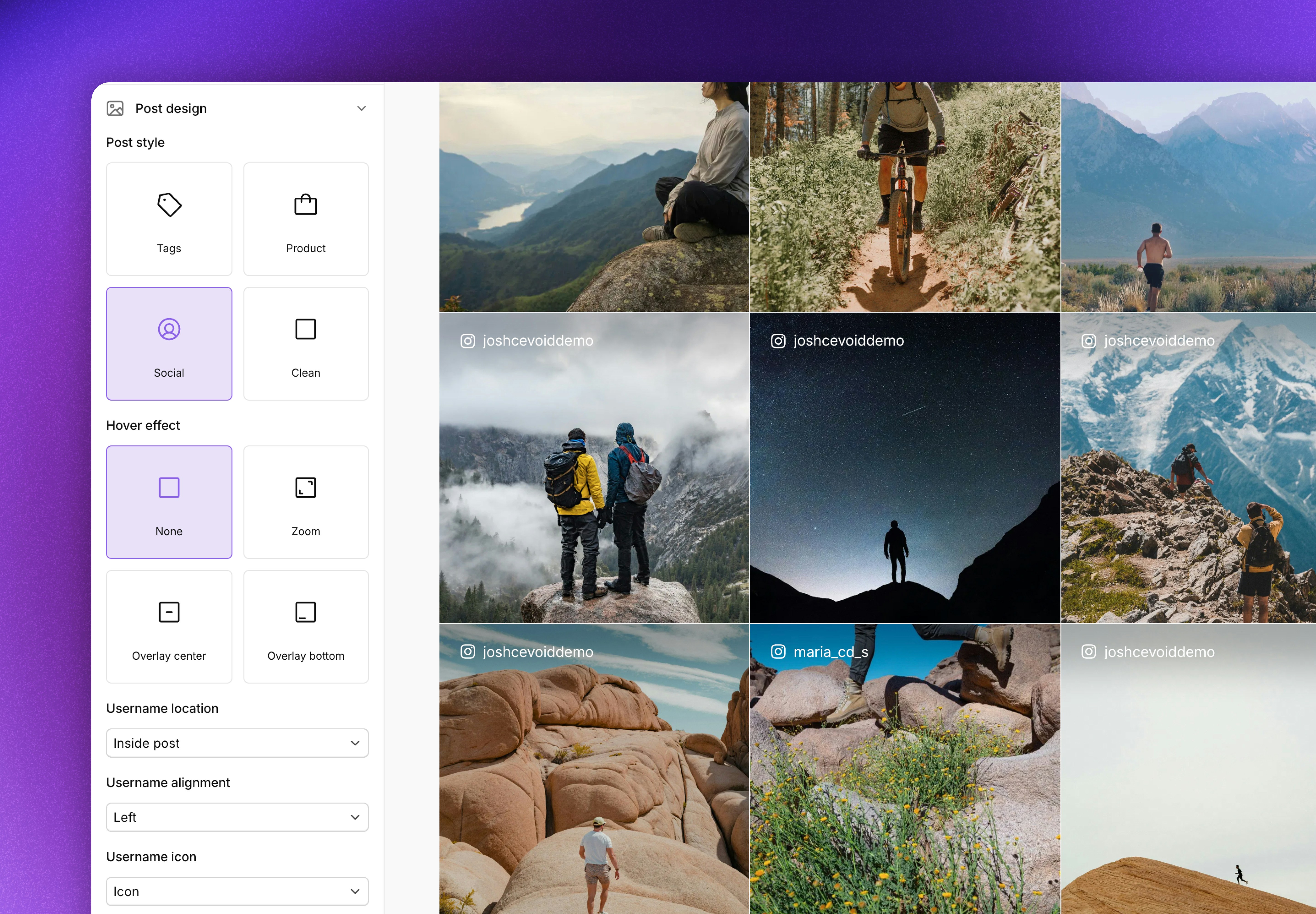Open the Username icon dropdown

237,891
